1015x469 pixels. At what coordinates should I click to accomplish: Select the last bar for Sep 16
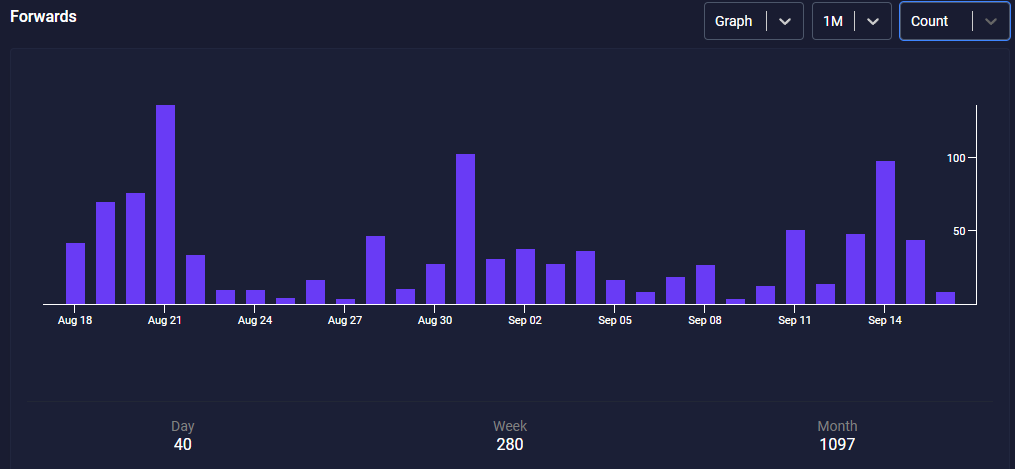click(945, 298)
